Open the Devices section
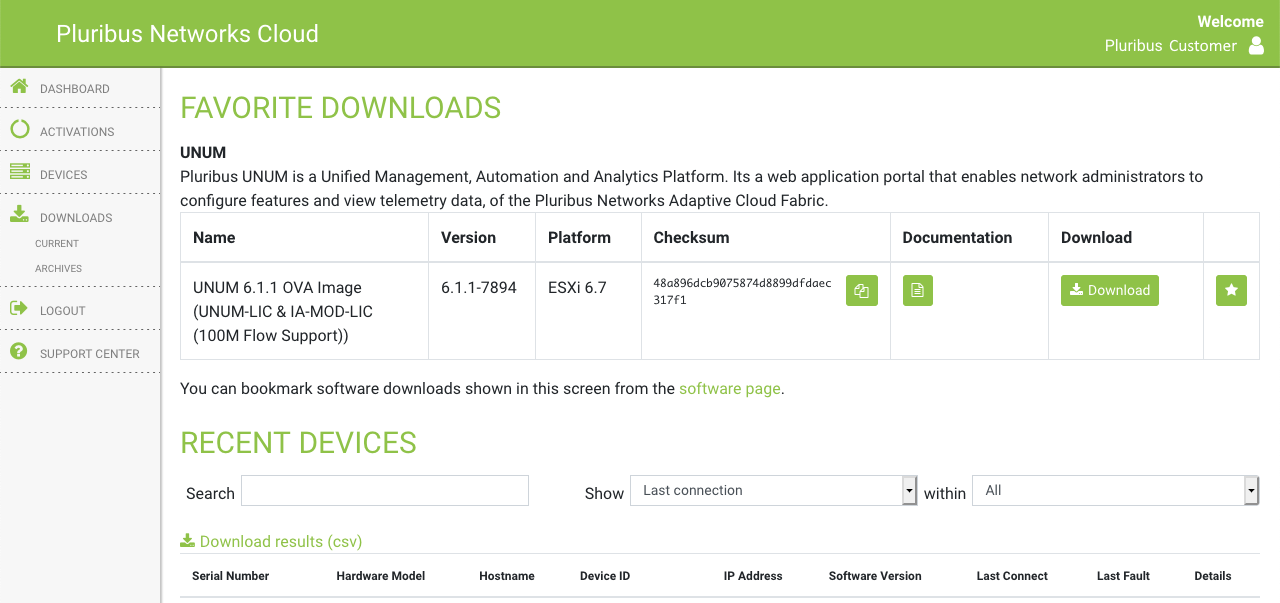Image resolution: width=1280 pixels, height=603 pixels. (64, 175)
